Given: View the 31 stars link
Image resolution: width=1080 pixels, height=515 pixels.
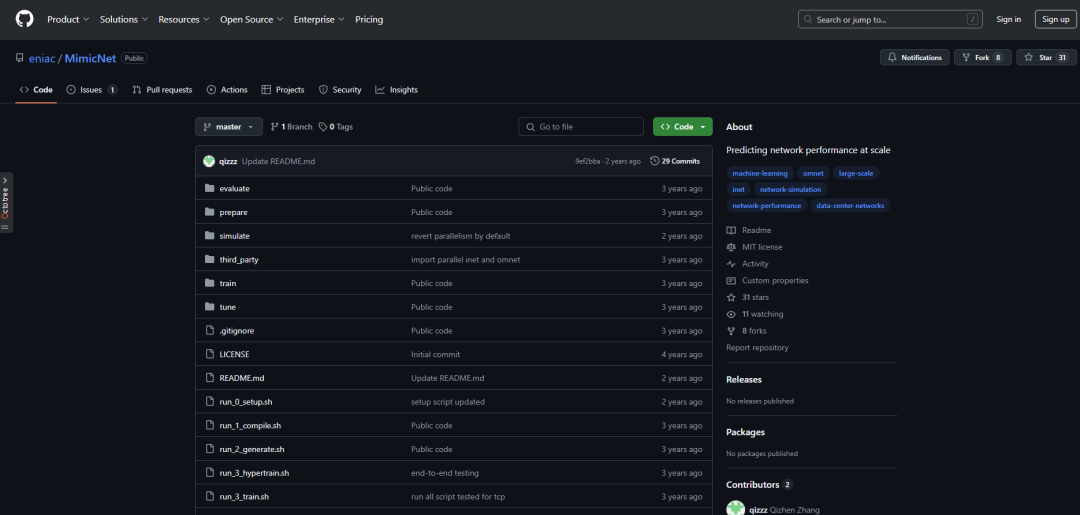Looking at the screenshot, I should click(x=747, y=297).
